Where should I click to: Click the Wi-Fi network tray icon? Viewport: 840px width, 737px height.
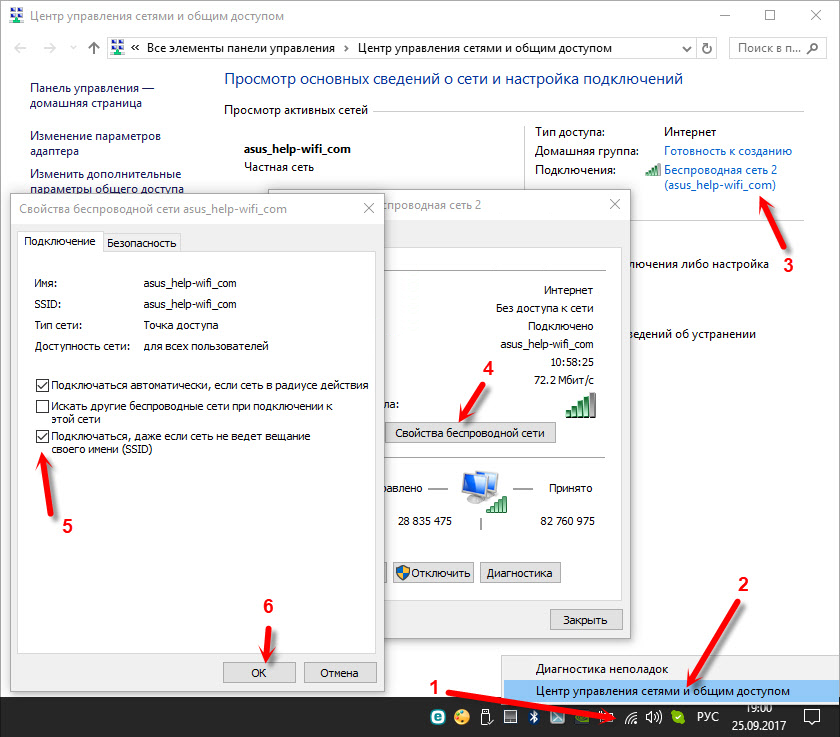point(632,717)
